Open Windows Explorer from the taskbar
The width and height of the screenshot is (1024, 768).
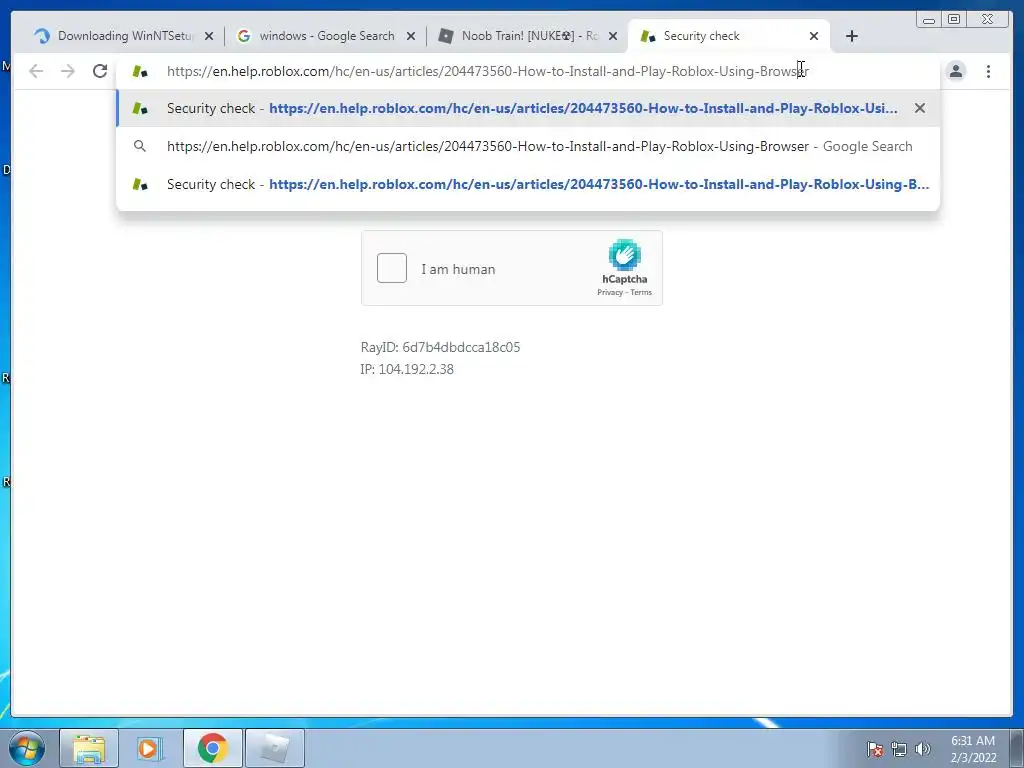[89, 748]
